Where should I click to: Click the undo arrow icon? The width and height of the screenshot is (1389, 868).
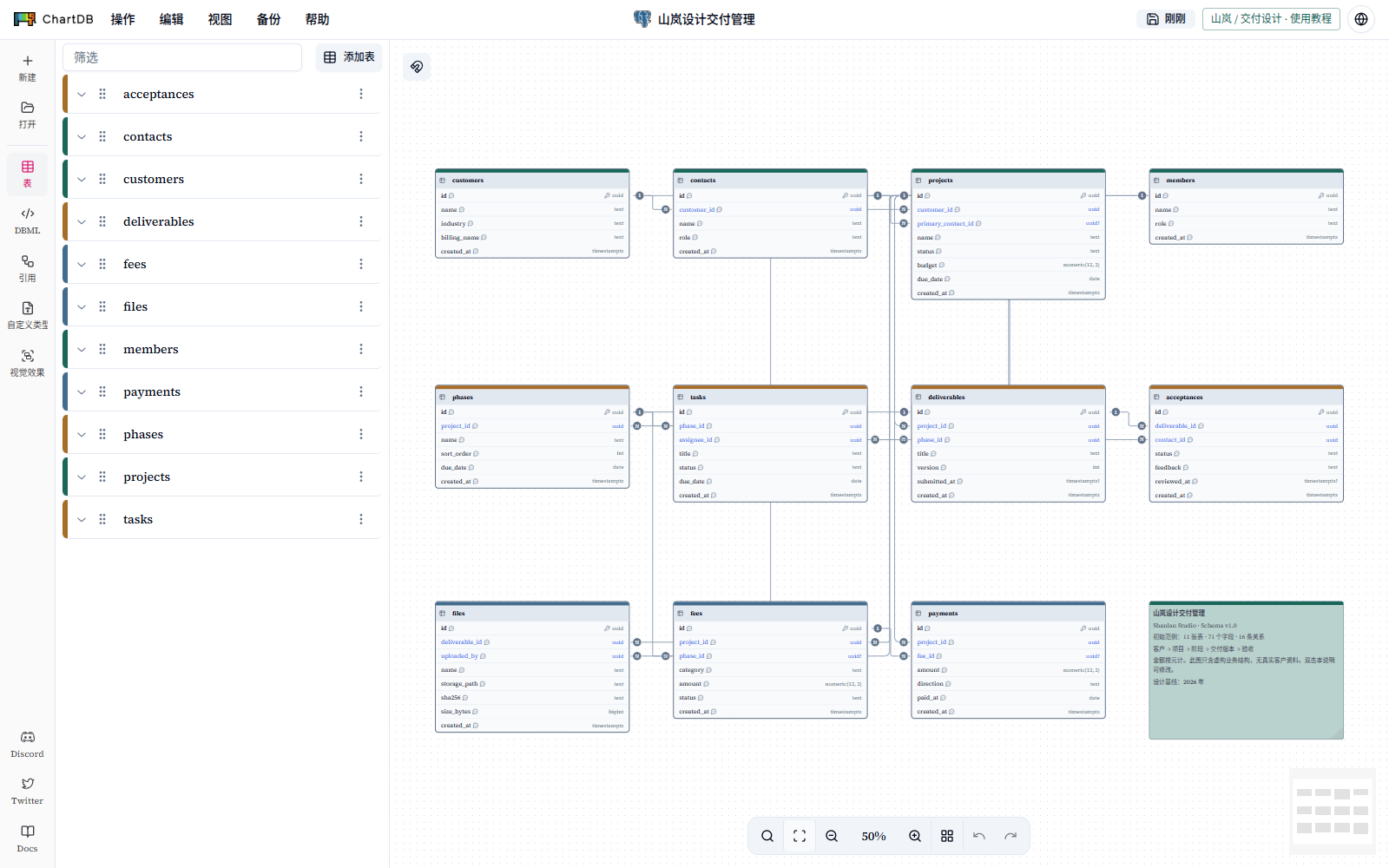click(x=979, y=836)
